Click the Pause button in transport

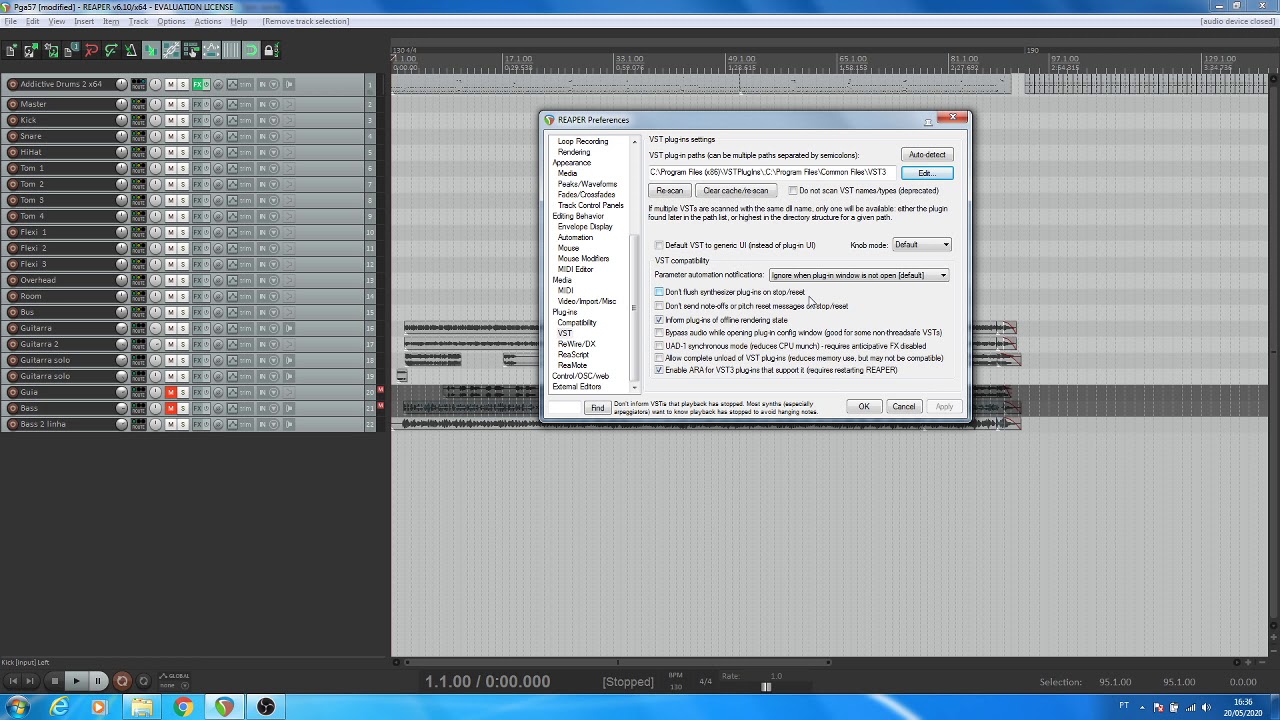[98, 681]
